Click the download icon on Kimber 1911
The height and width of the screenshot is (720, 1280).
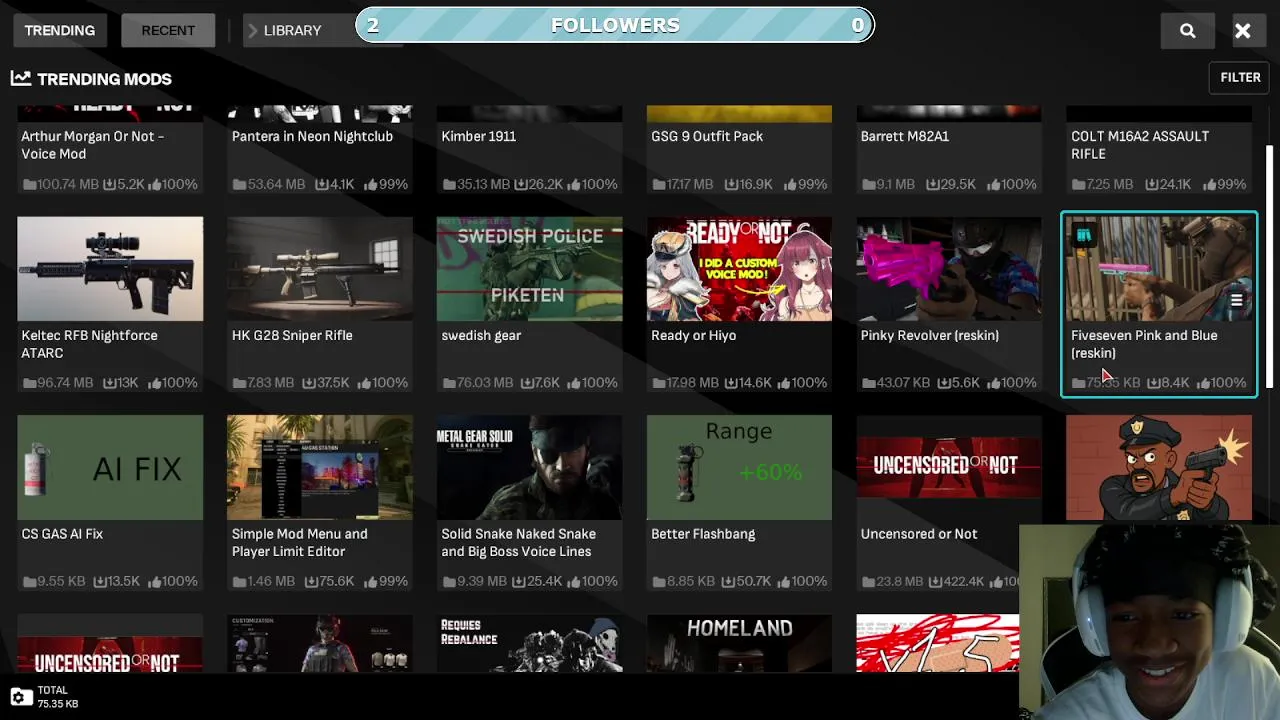520,184
